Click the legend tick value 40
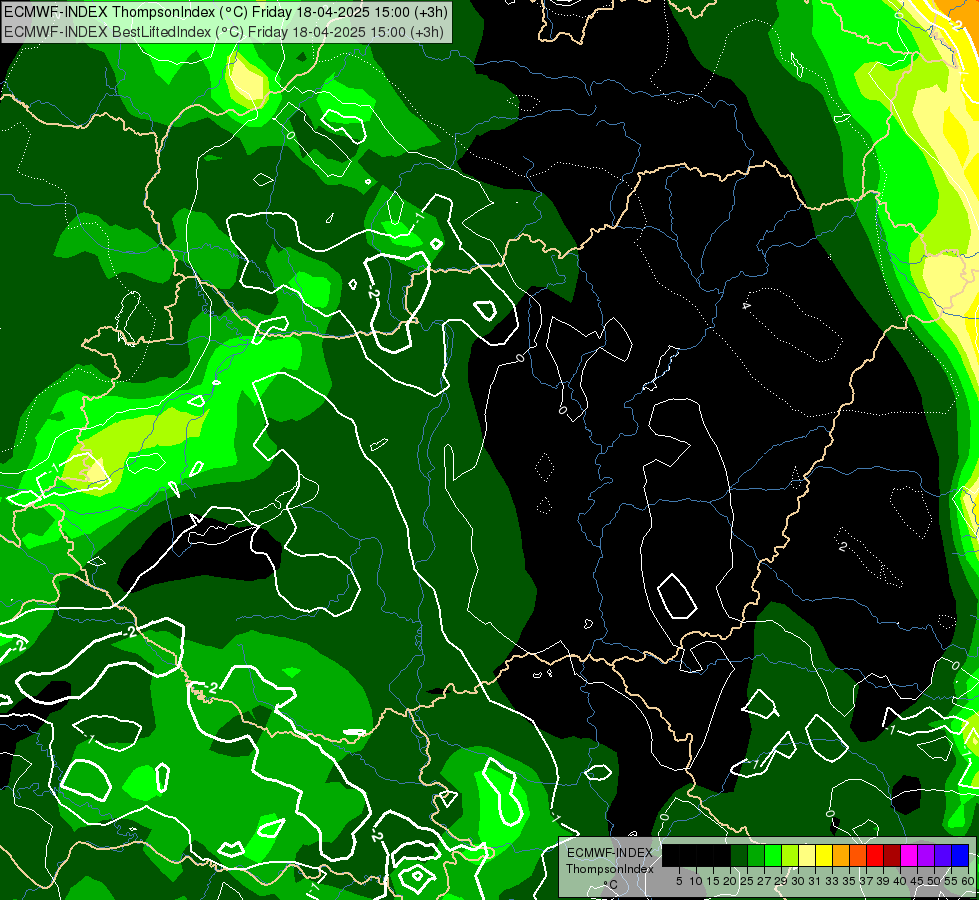 (x=900, y=881)
